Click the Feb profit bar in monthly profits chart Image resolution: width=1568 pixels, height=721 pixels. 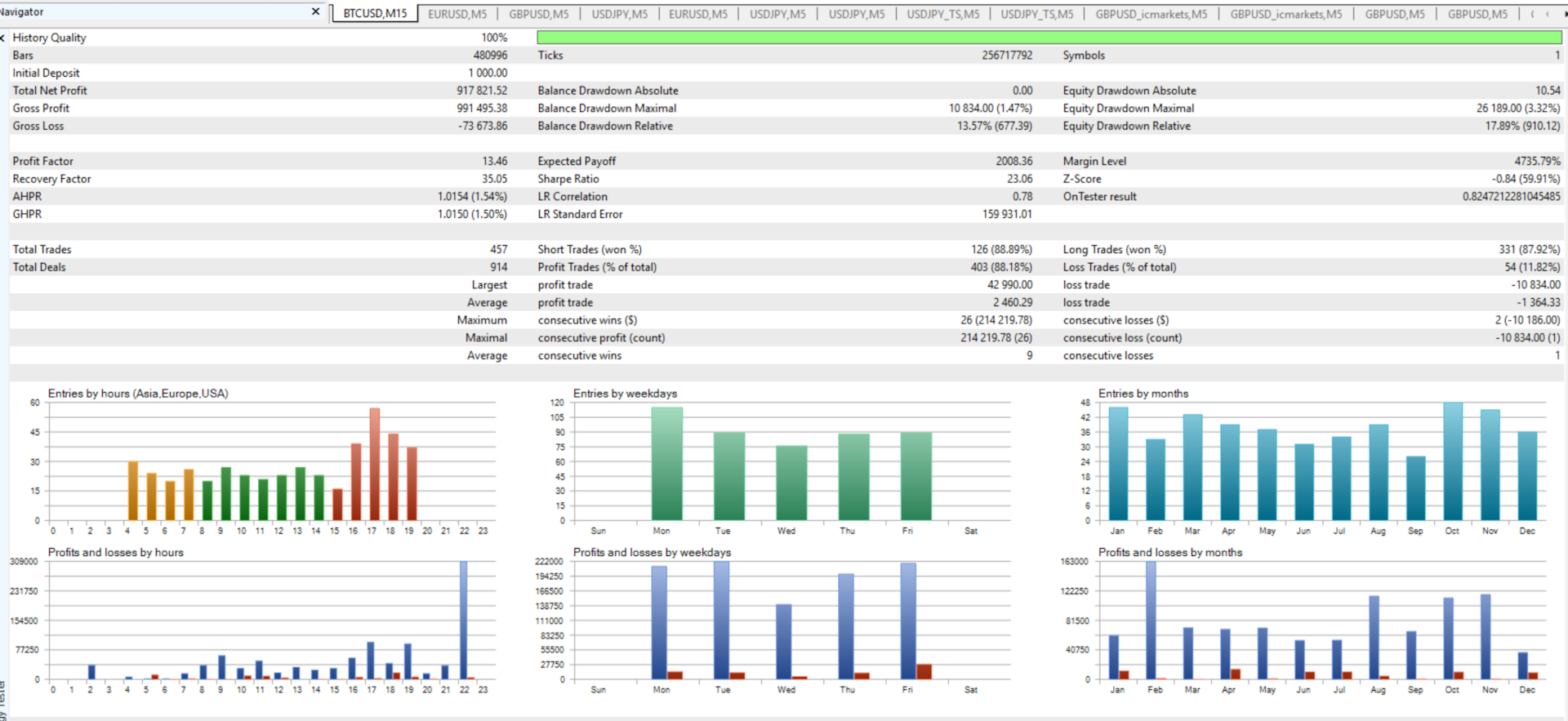coord(1151,621)
